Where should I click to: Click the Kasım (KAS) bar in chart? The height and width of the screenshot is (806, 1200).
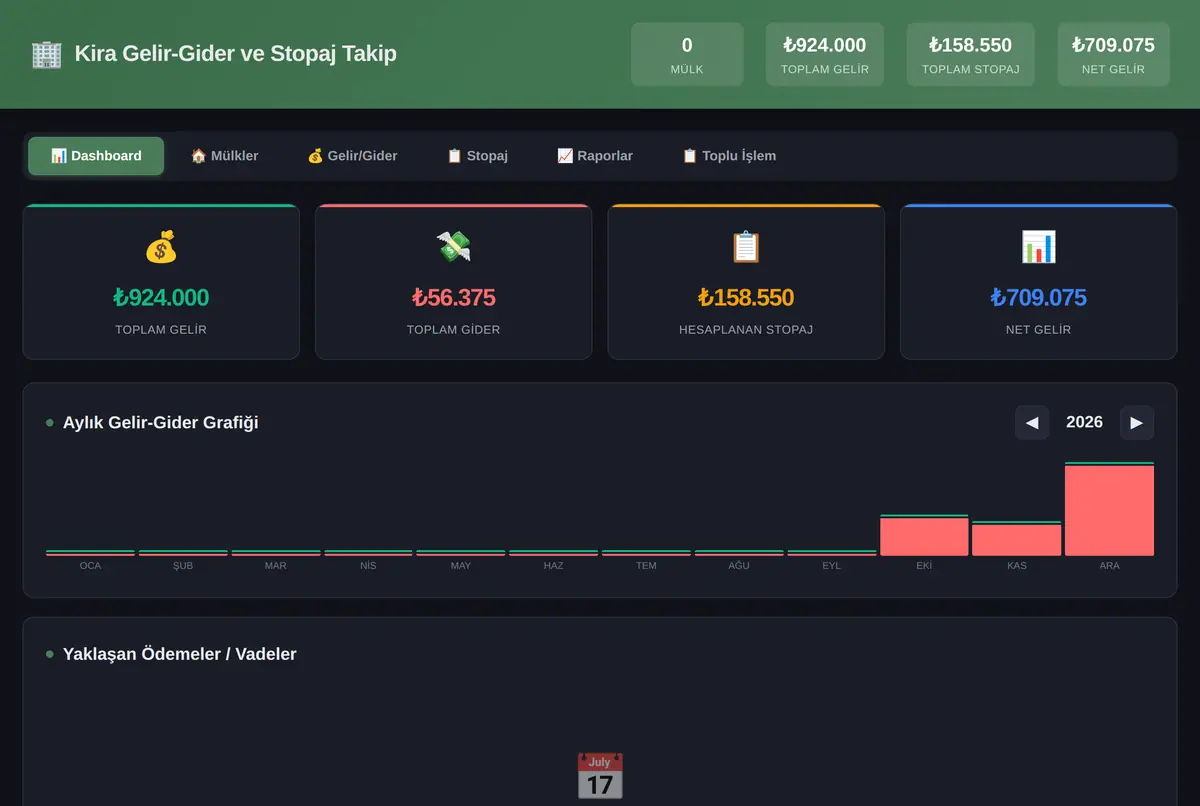click(1017, 538)
